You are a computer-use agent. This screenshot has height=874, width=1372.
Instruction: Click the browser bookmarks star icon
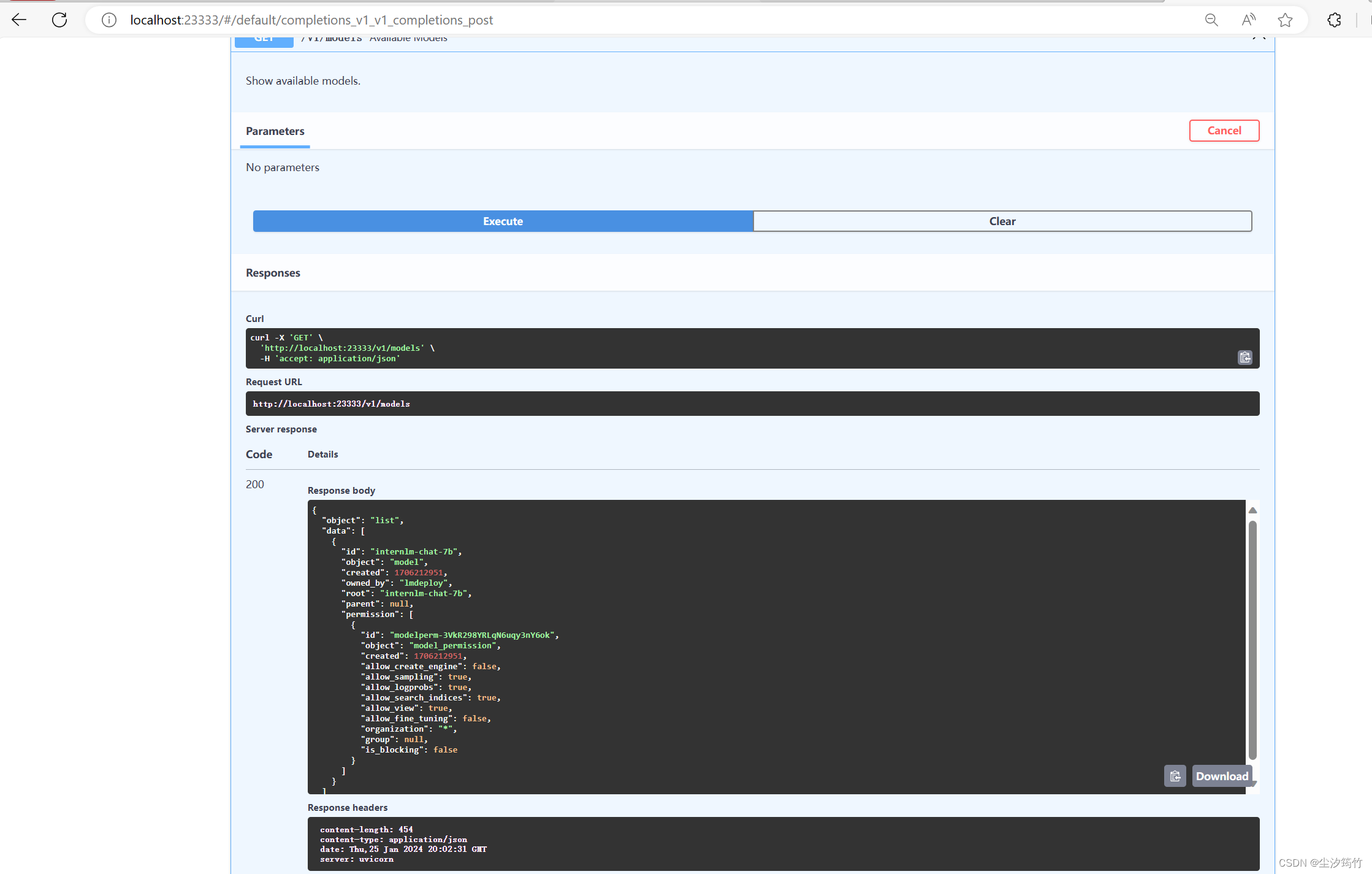(1285, 20)
